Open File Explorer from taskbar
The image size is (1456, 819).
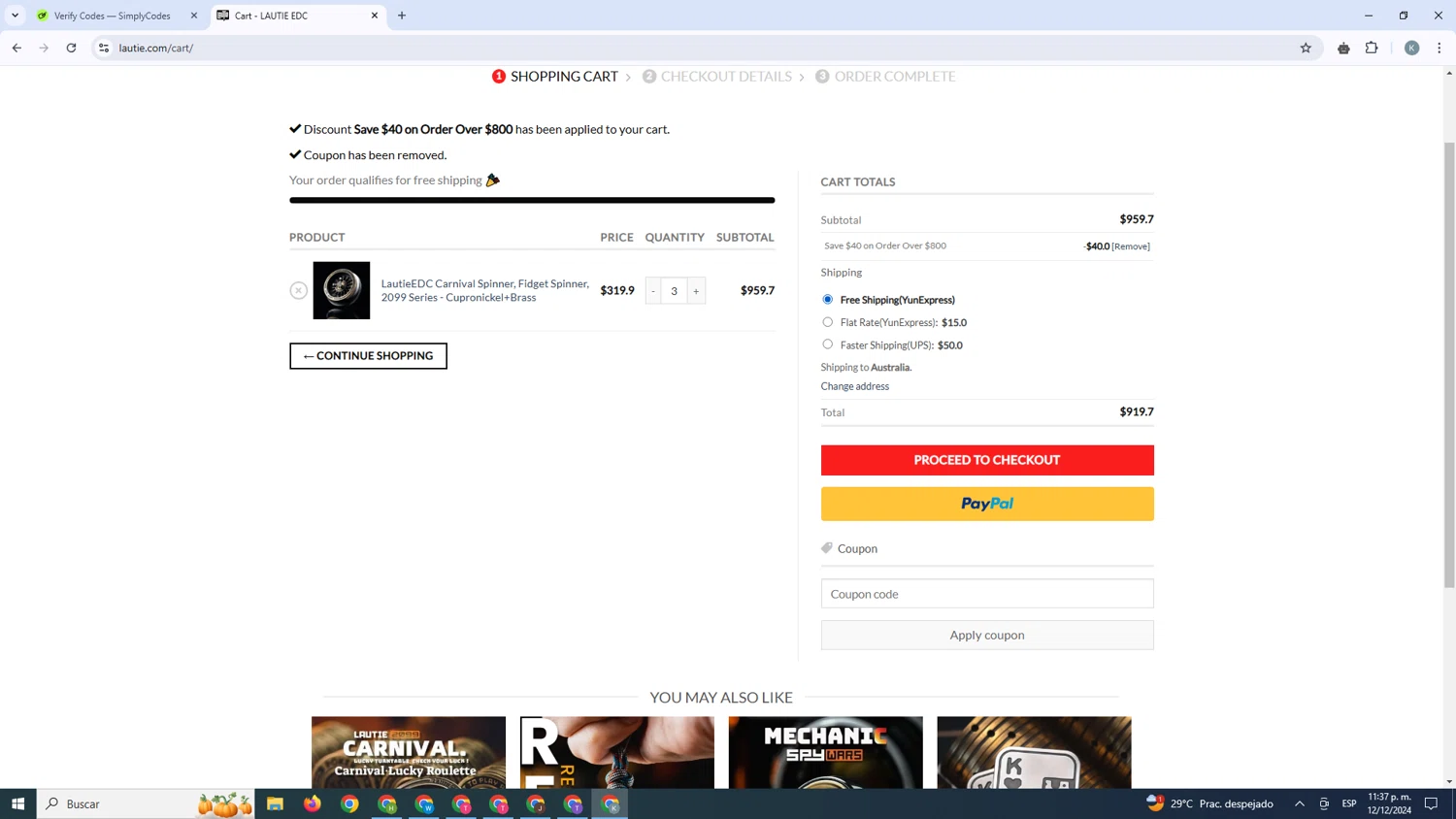[276, 803]
